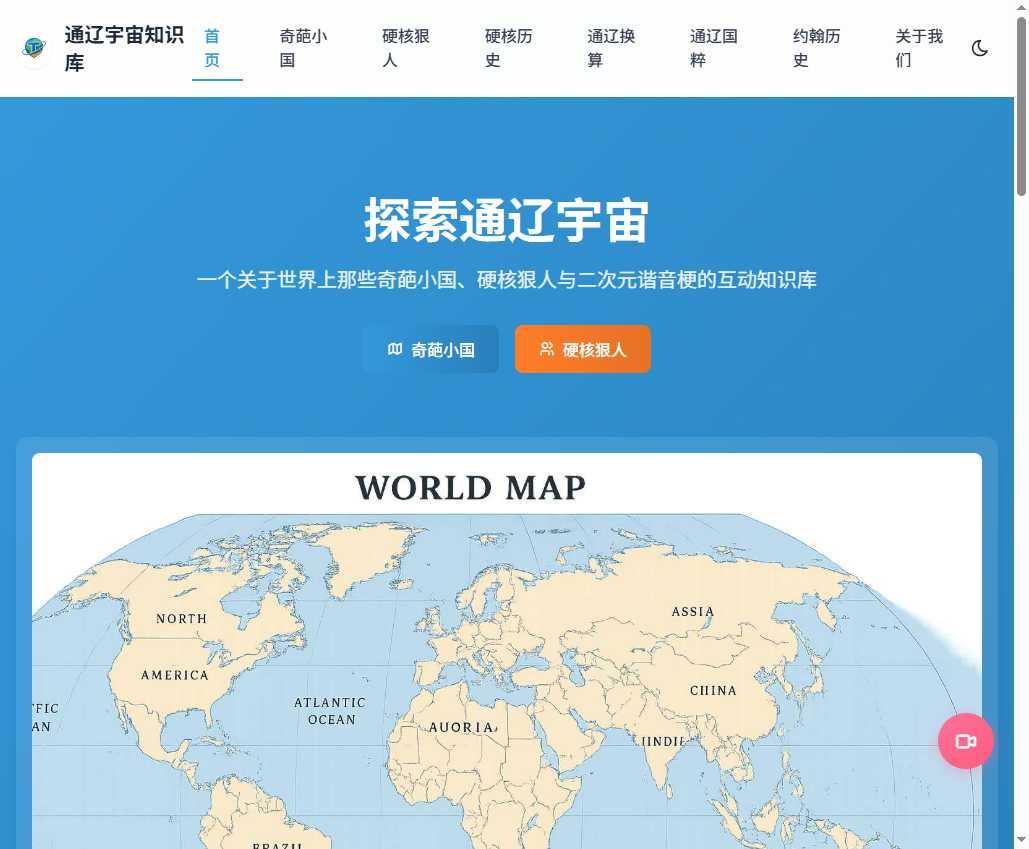This screenshot has width=1029, height=849.
Task: Click the 通辽宇宙知识库 globe logo icon
Action: coord(33,47)
